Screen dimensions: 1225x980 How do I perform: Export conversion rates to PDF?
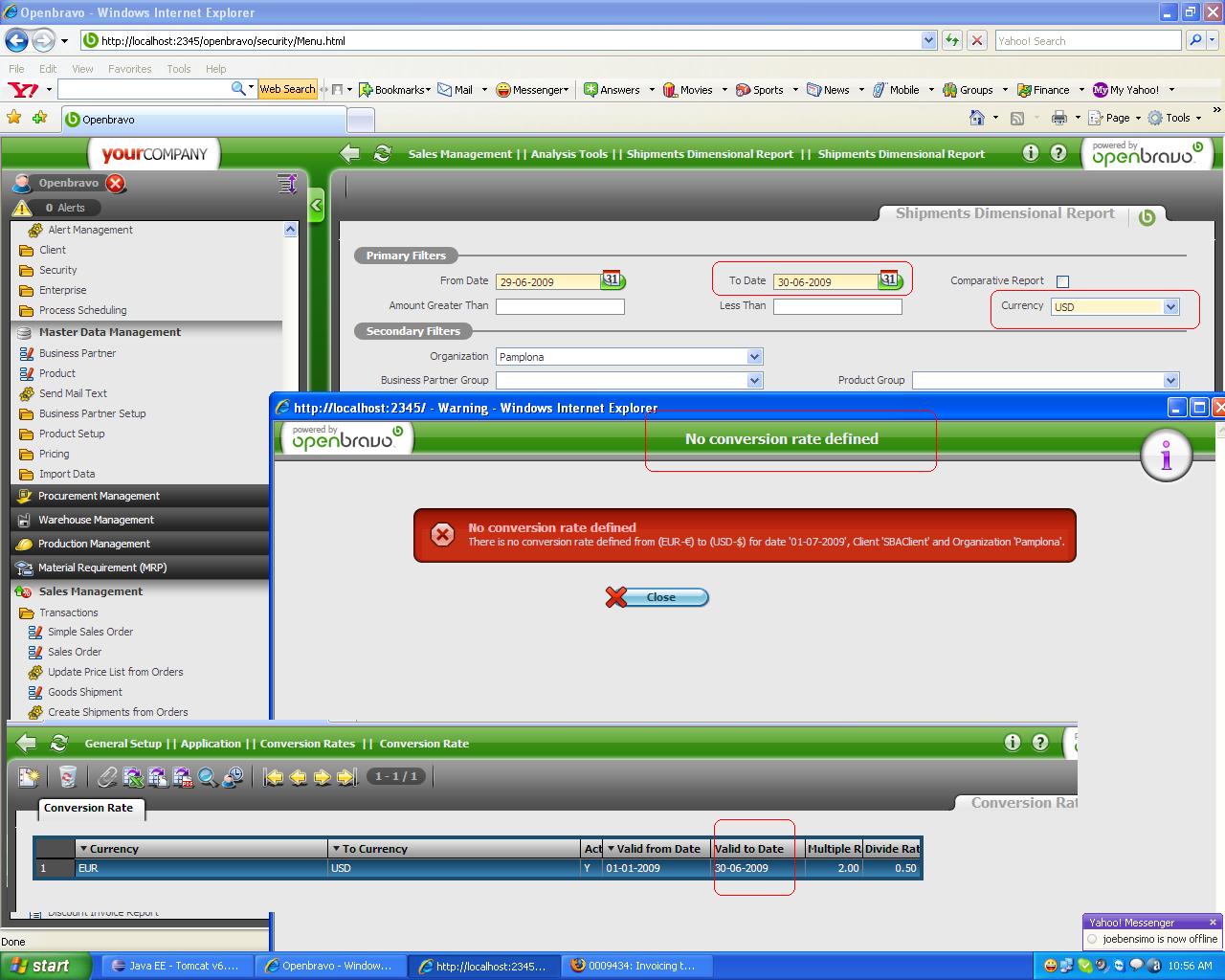[x=182, y=777]
